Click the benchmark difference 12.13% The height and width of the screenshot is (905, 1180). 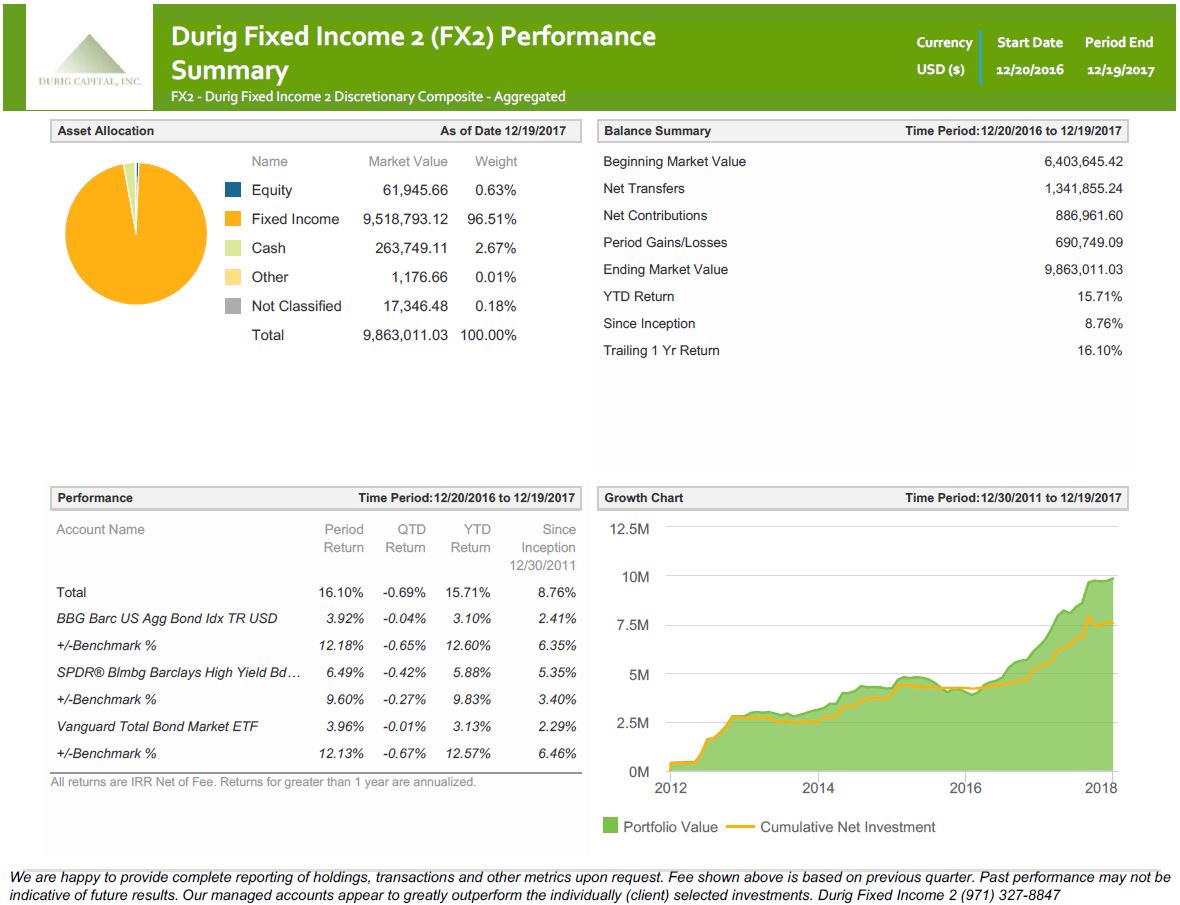coord(341,754)
